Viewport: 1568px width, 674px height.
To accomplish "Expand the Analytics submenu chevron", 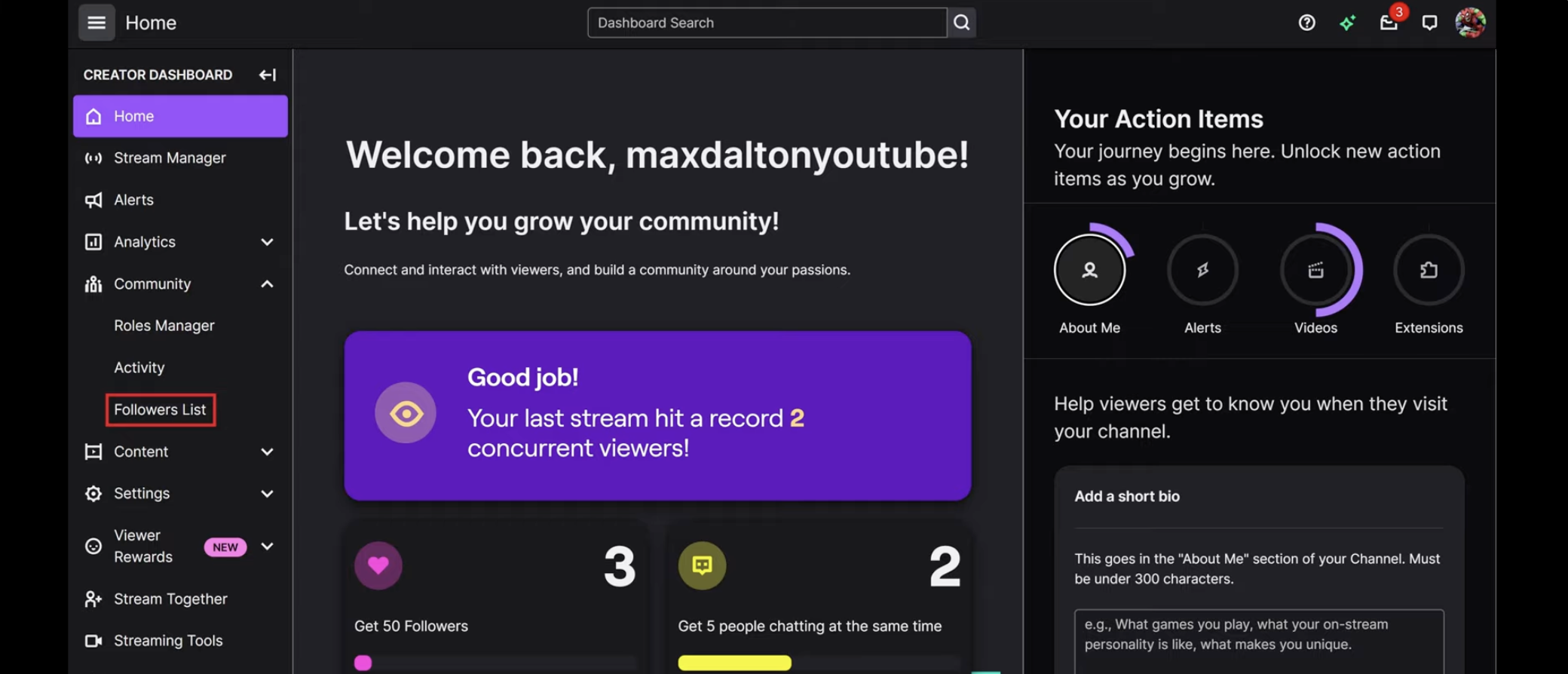I will 267,242.
